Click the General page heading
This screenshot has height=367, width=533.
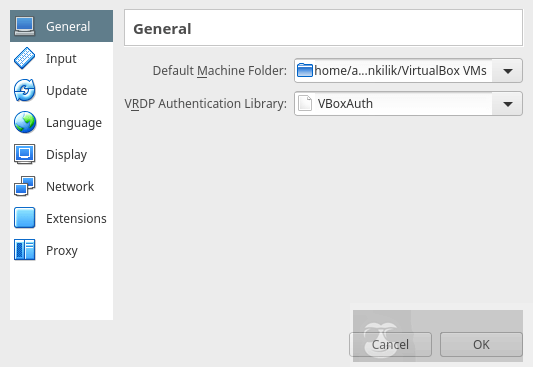[x=162, y=29]
